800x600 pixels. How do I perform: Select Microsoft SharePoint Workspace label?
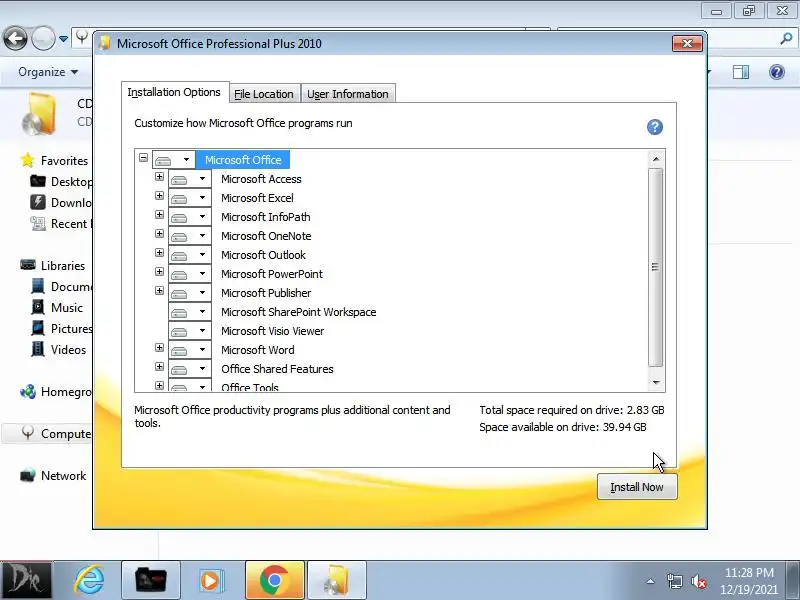298,312
